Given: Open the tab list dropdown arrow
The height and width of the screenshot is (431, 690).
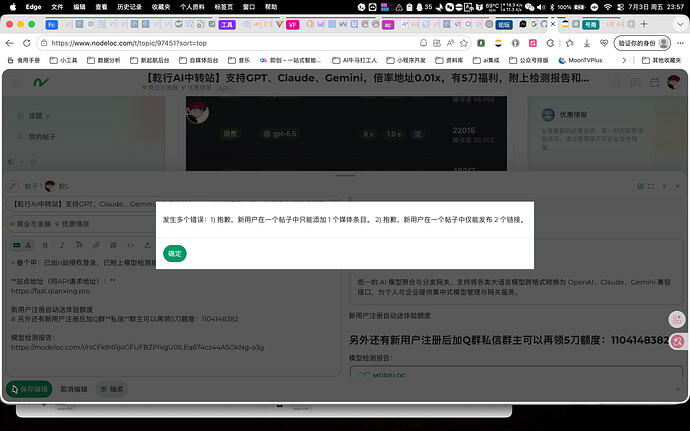Looking at the screenshot, I should [680, 24].
